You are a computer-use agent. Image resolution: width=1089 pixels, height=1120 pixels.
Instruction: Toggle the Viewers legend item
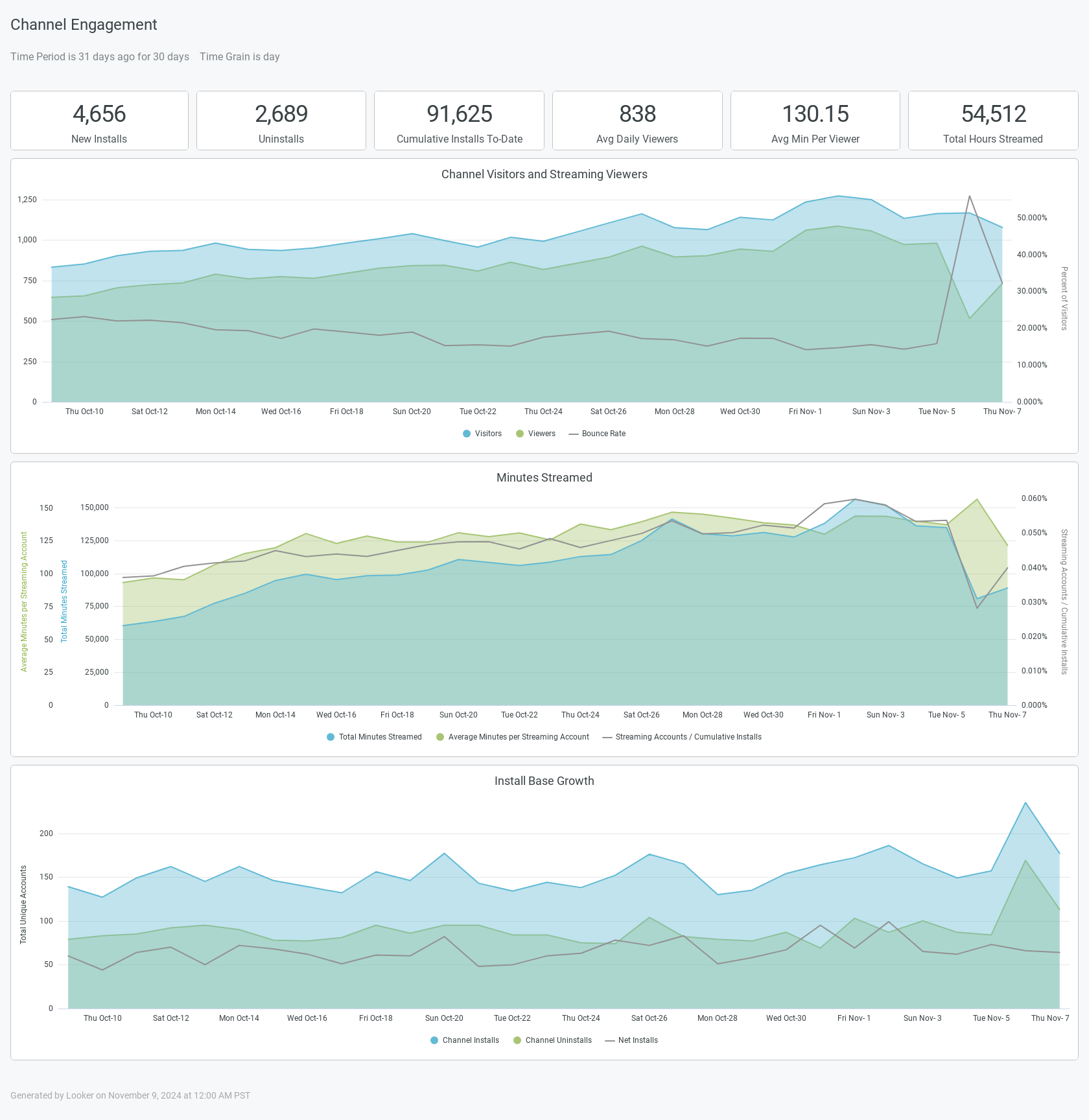click(535, 434)
